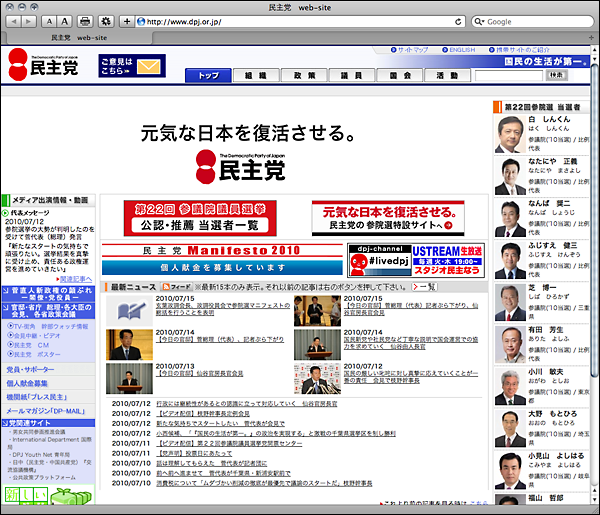600x515 pixels.
Task: Switch to the 議員 navigation tab
Action: [354, 76]
